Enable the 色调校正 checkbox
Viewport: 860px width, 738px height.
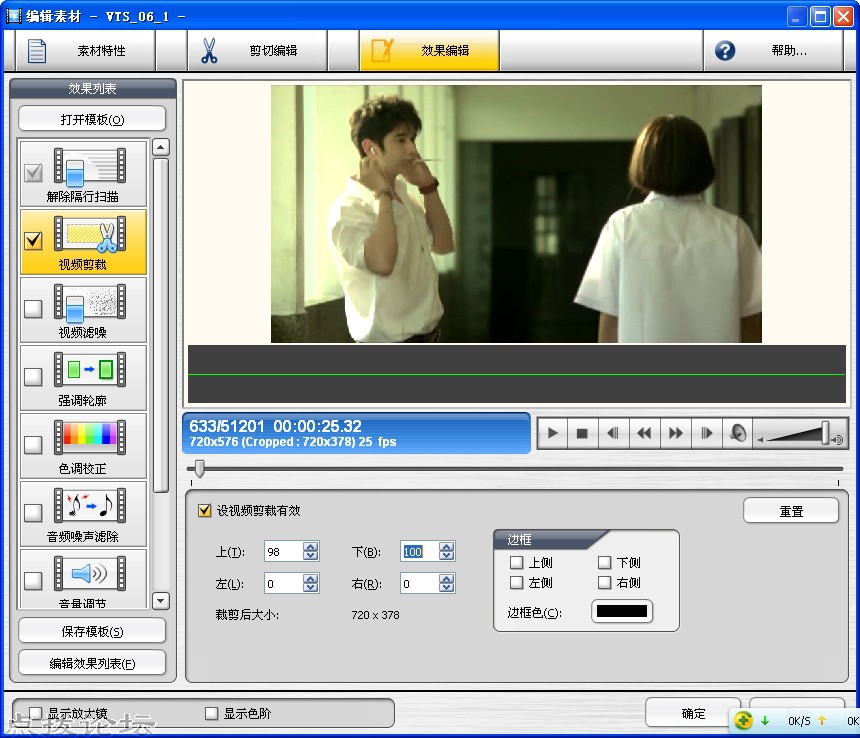point(33,445)
